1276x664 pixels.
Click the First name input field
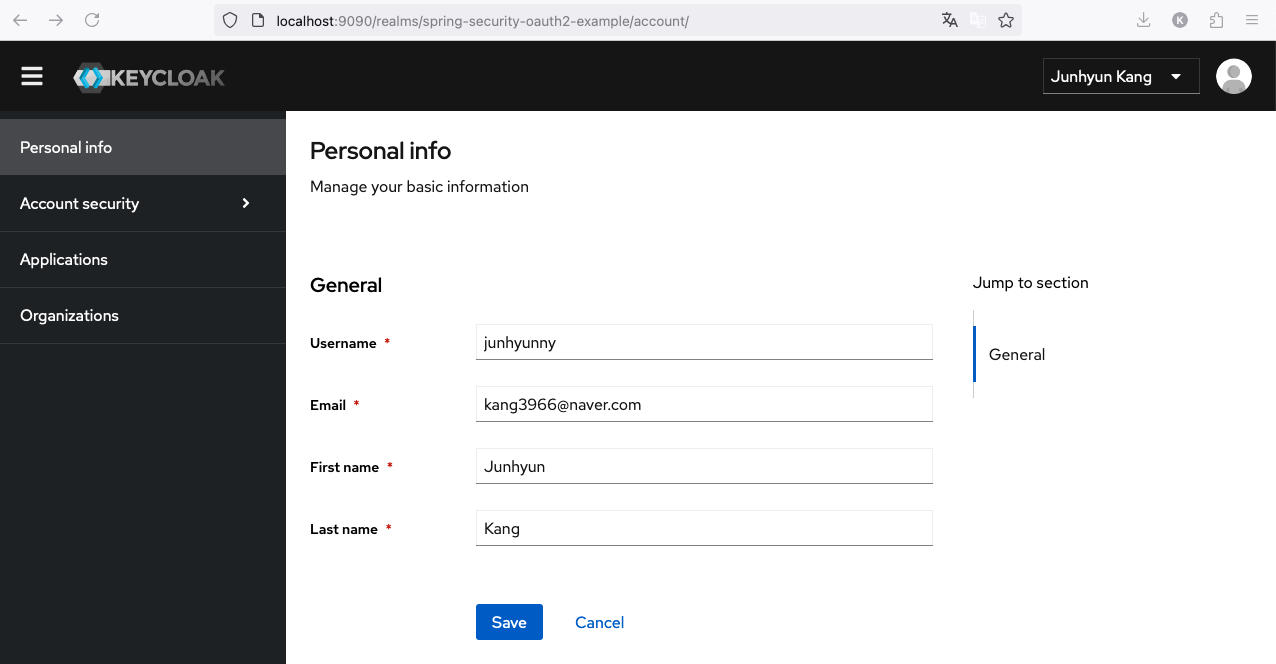click(704, 466)
